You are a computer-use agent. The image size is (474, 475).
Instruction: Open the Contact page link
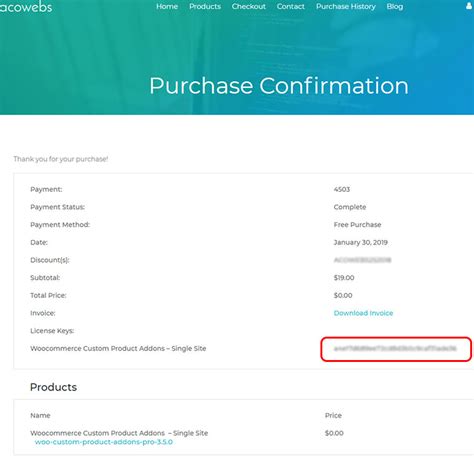(x=291, y=6)
